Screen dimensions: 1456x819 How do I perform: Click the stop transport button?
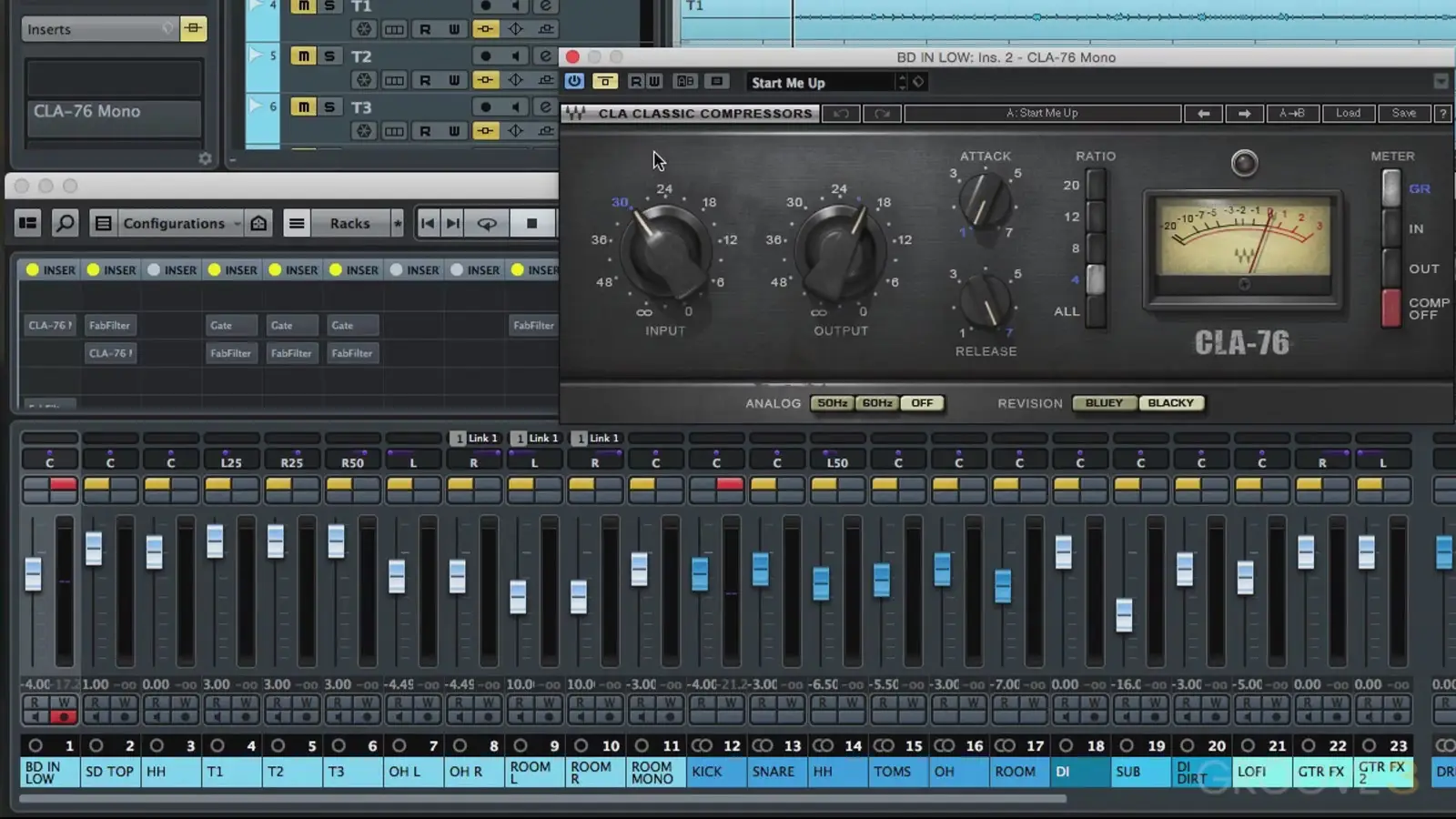tap(531, 223)
